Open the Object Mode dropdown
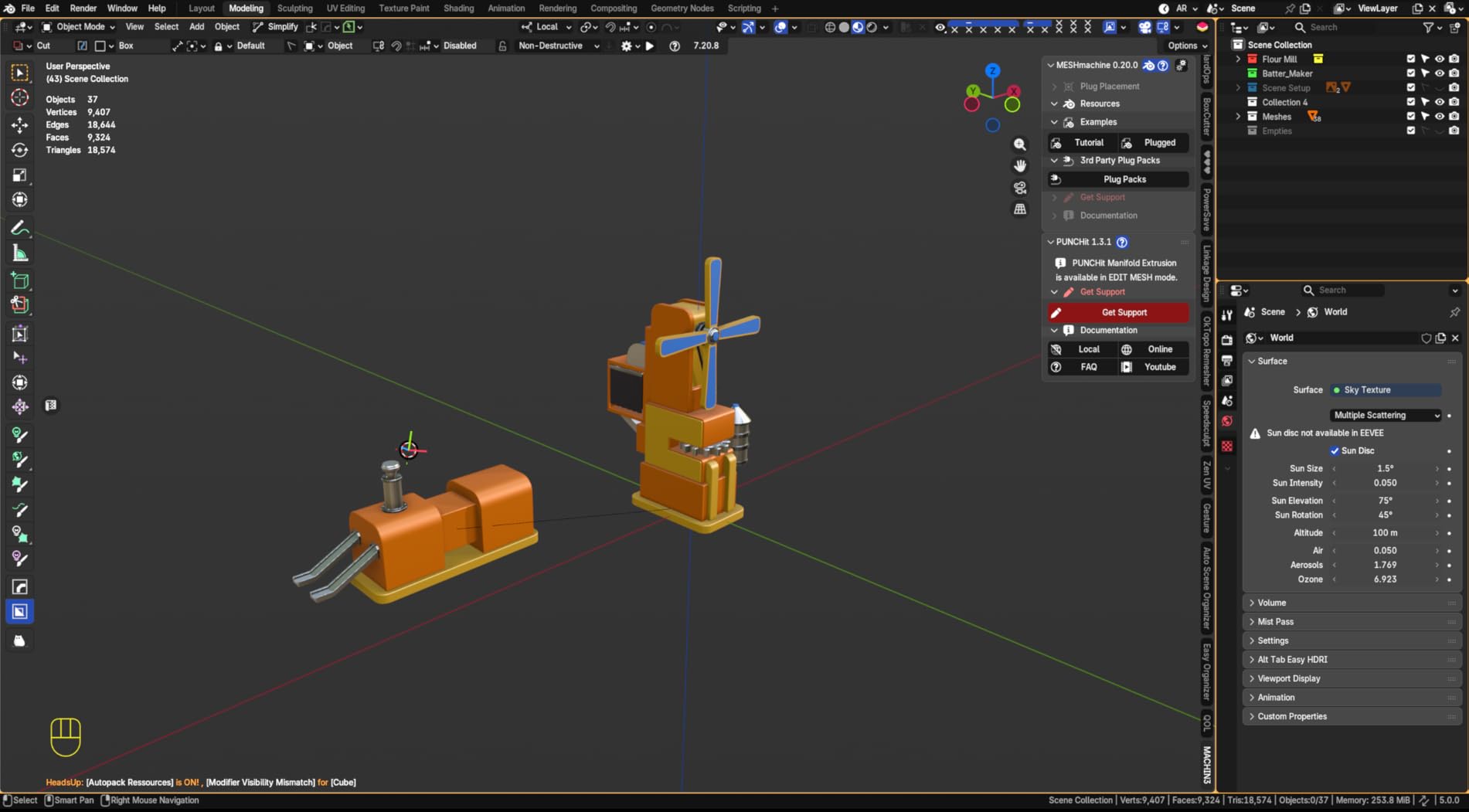 78,27
